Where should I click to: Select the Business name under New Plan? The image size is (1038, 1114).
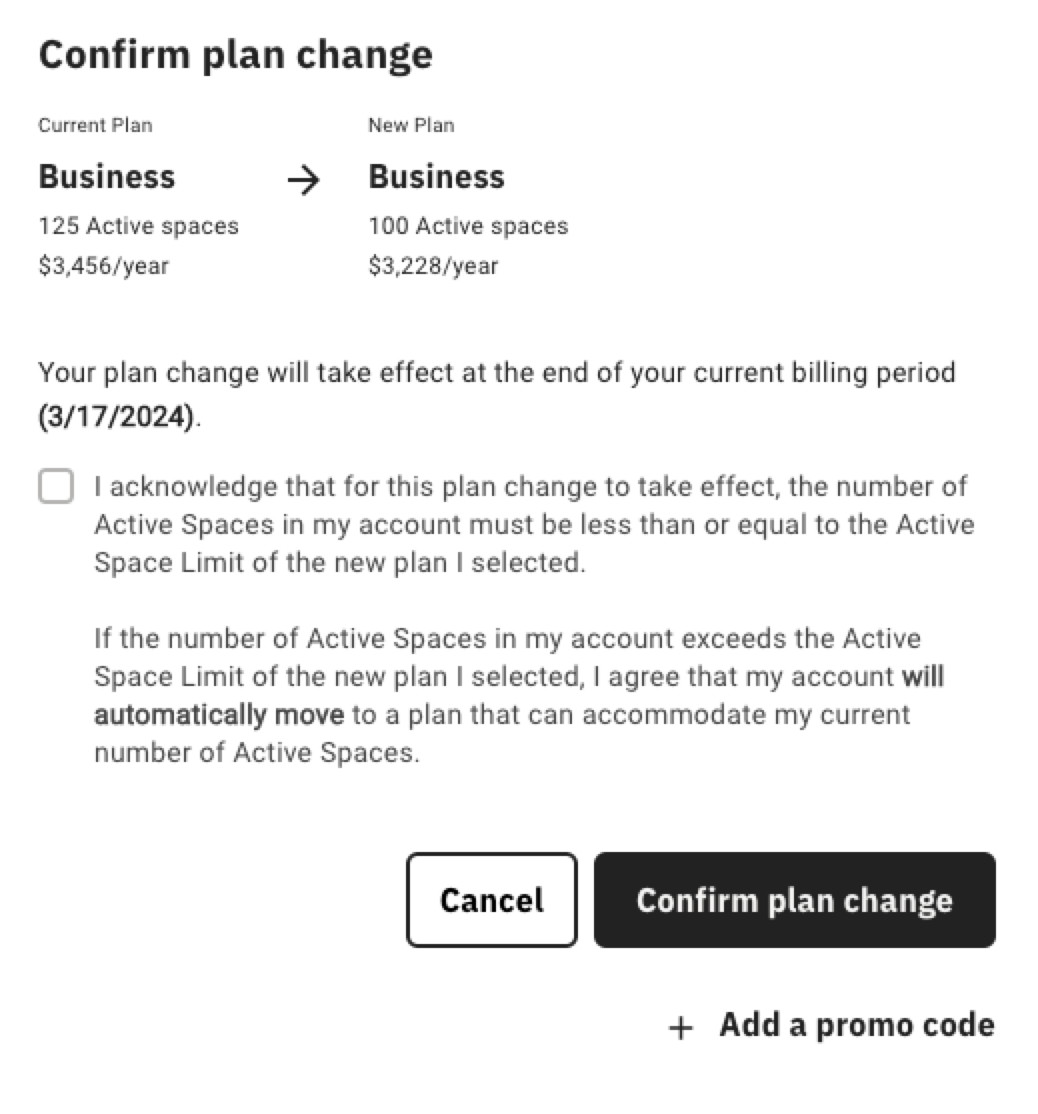click(x=436, y=177)
